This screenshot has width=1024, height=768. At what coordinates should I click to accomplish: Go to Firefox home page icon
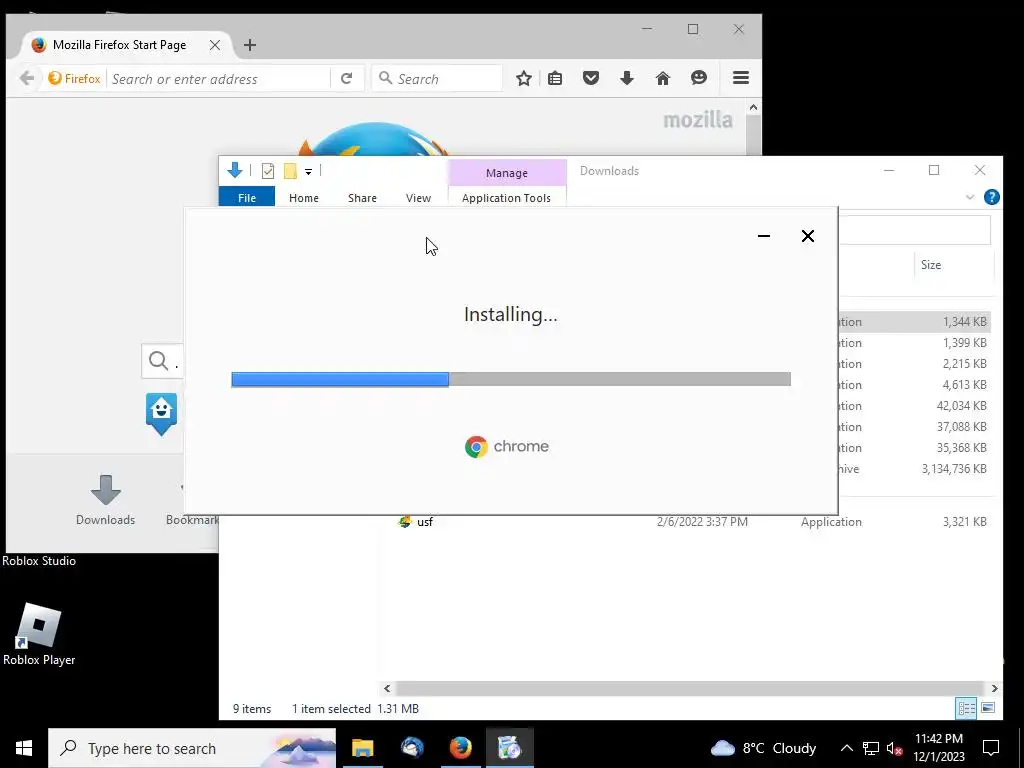tap(663, 79)
